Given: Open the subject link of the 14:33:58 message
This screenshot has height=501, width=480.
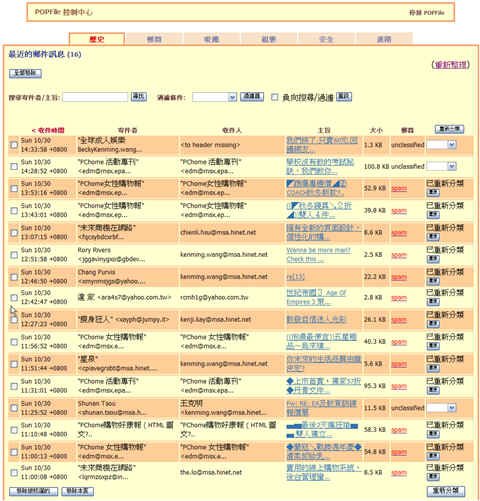Looking at the screenshot, I should pyautogui.click(x=322, y=145).
